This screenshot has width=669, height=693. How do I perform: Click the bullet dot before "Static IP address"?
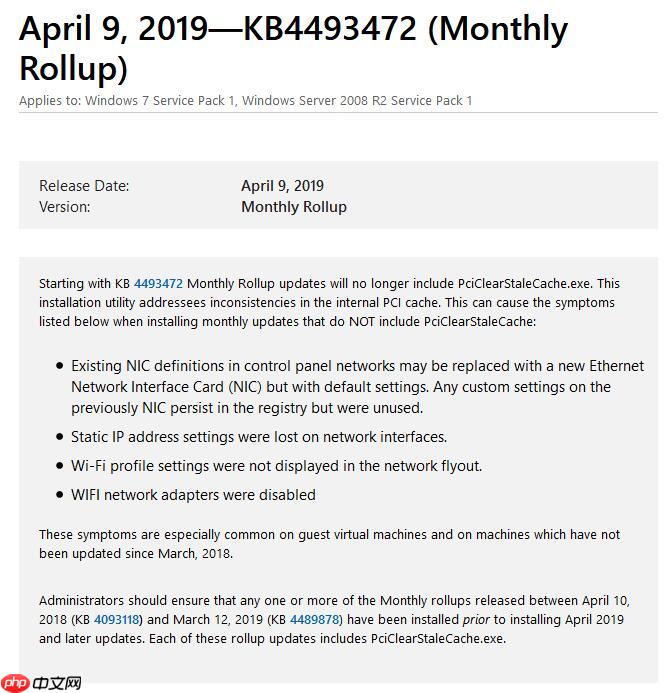[x=59, y=436]
